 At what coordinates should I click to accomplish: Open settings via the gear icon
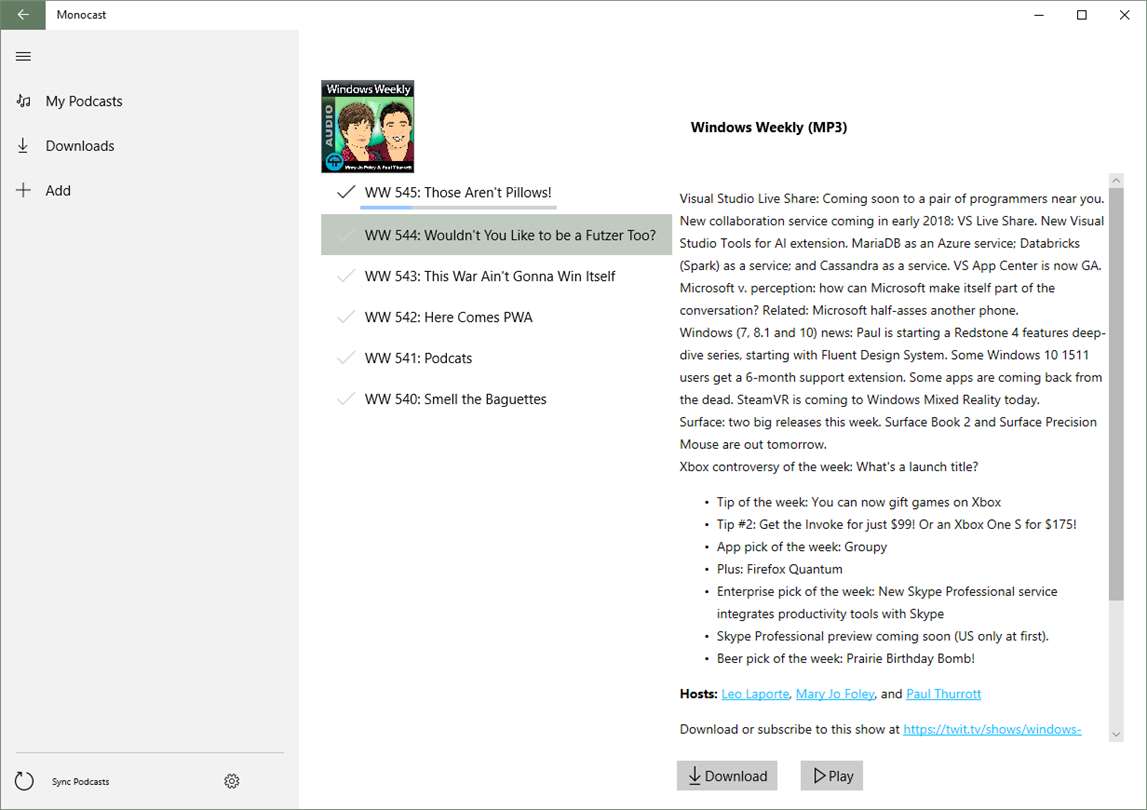232,781
